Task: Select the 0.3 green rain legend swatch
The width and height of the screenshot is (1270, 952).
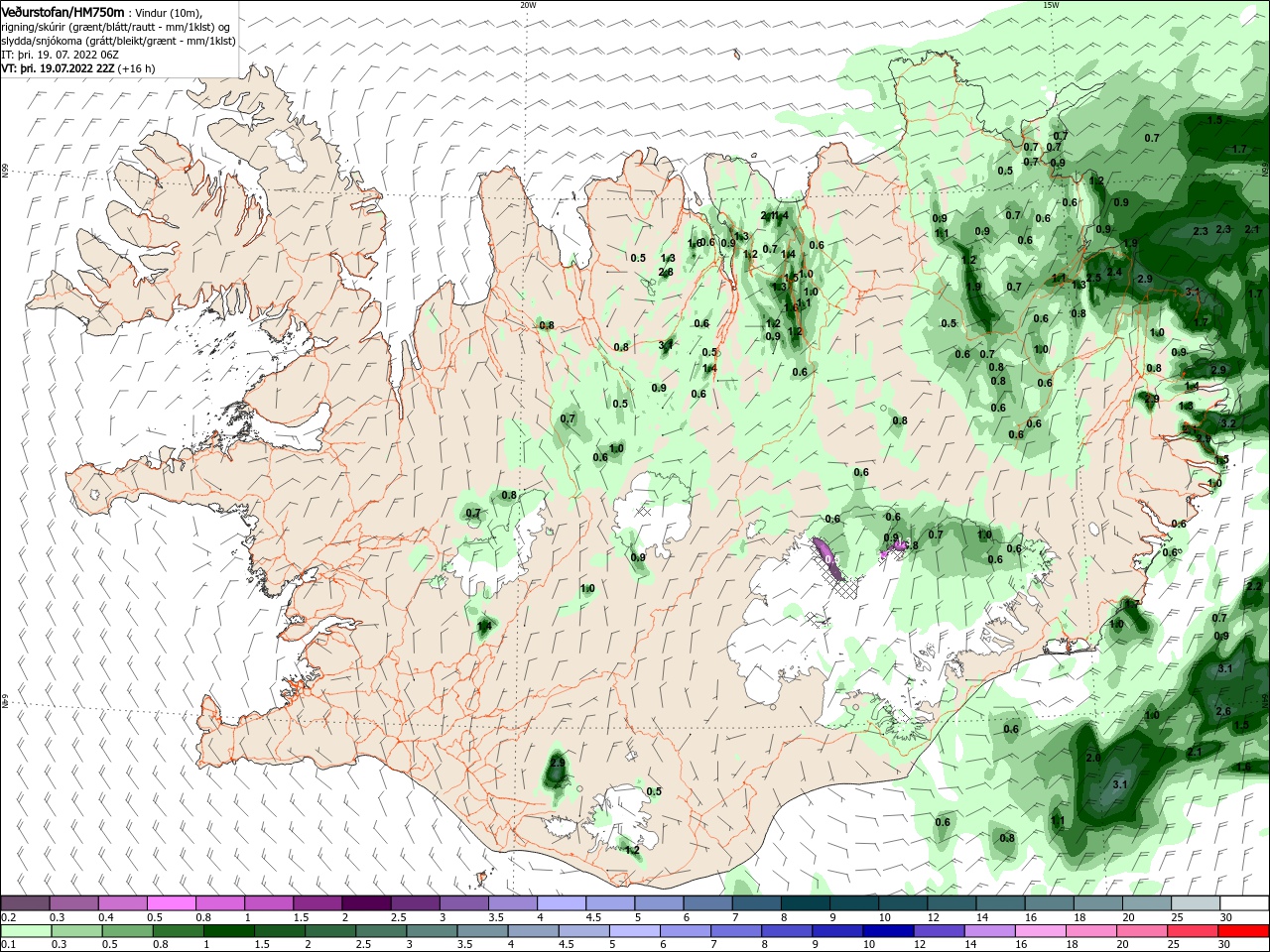Action: 74,930
